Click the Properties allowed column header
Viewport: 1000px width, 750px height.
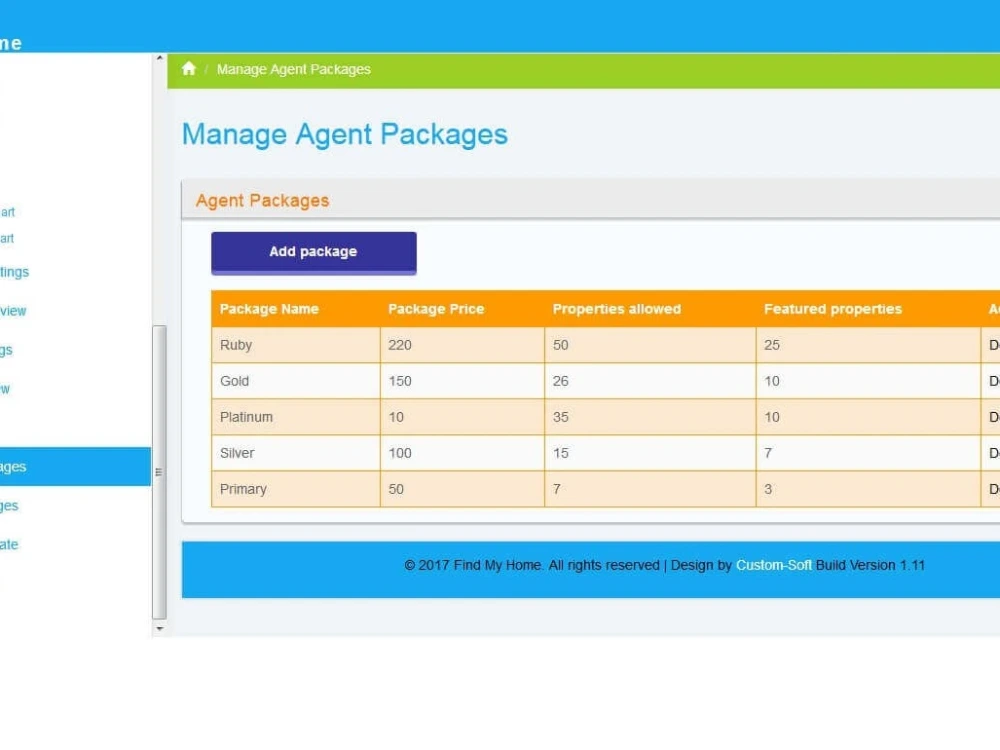[x=651, y=309]
